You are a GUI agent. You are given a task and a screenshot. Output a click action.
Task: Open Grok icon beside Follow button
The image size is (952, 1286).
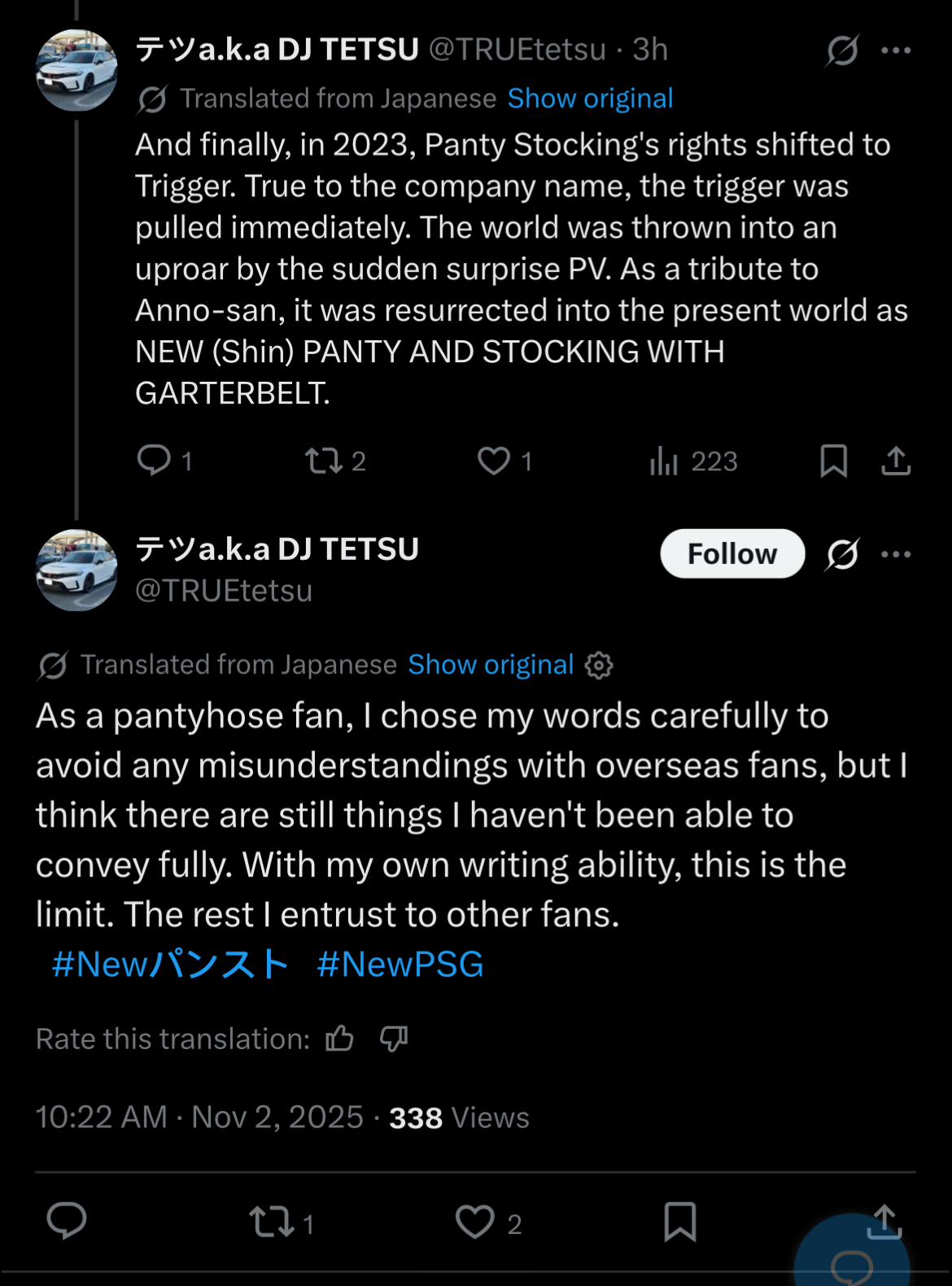[842, 555]
